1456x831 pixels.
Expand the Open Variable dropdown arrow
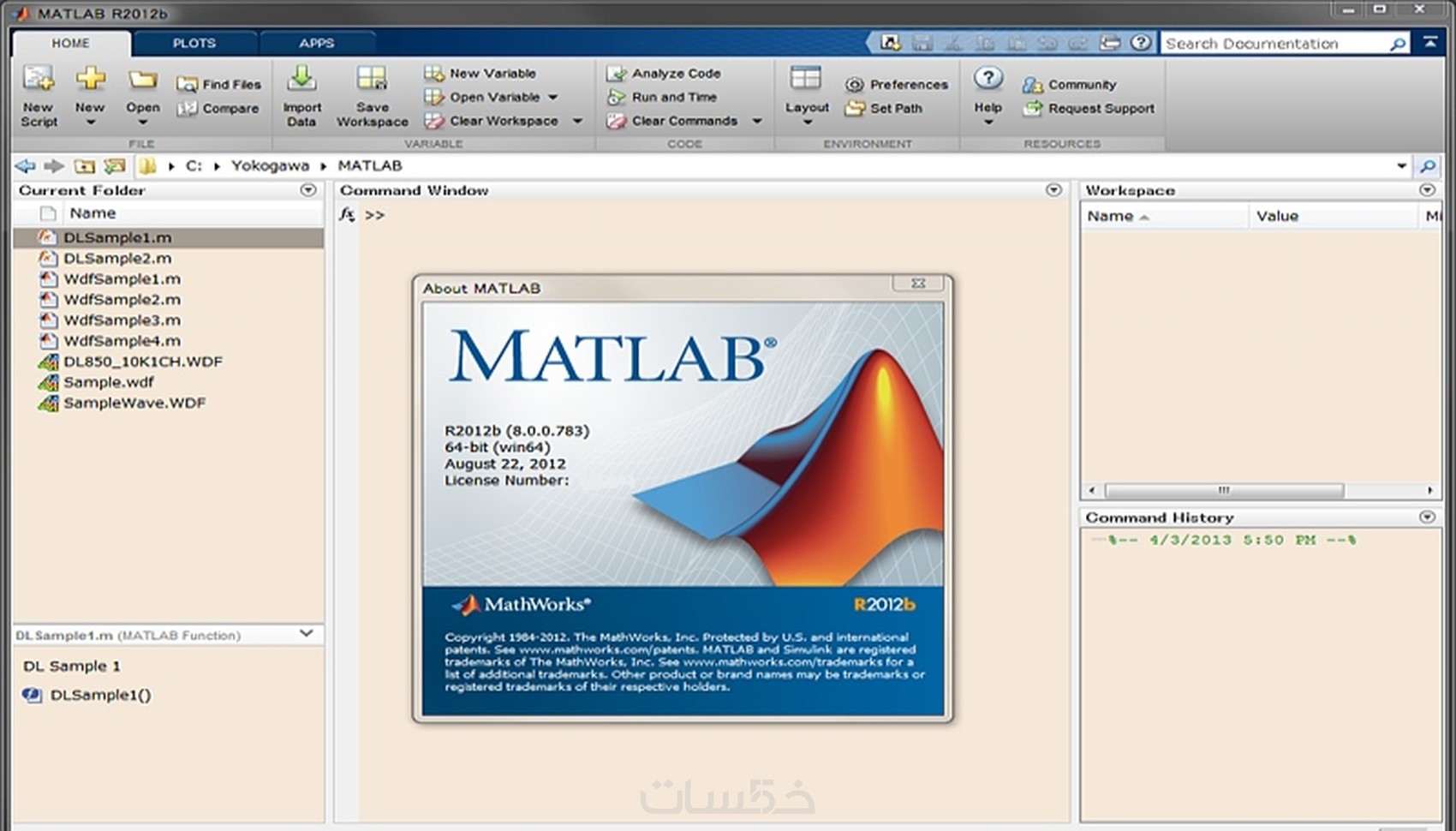click(553, 97)
